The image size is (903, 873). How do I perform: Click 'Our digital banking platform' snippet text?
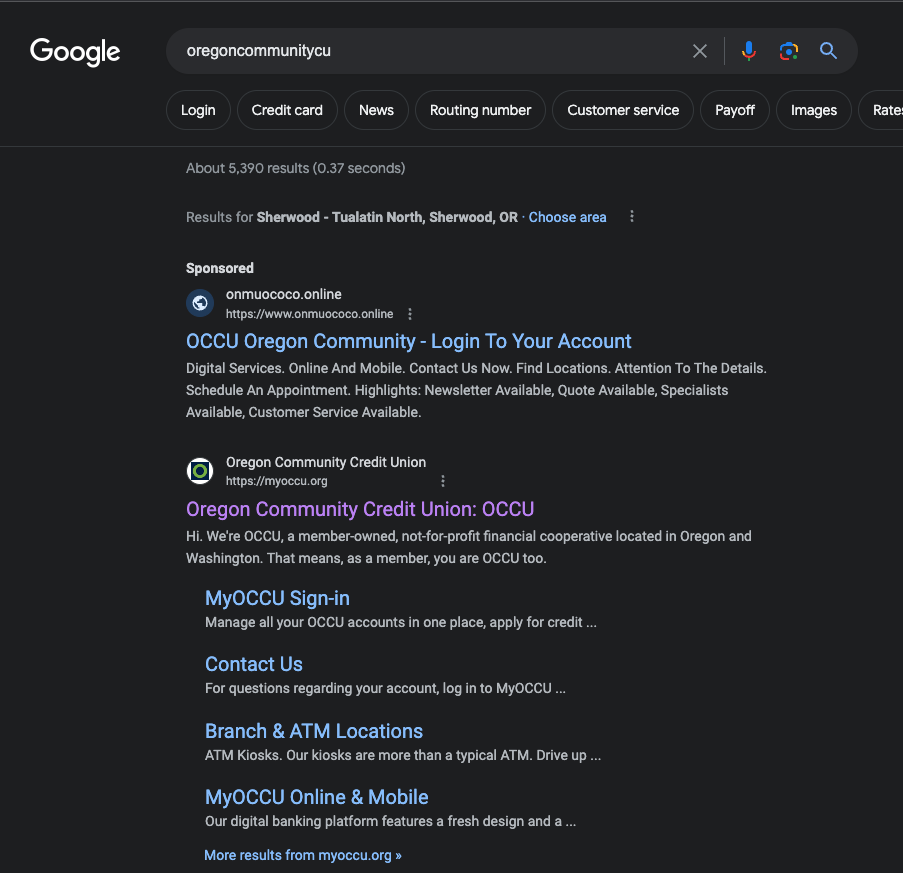click(x=390, y=821)
